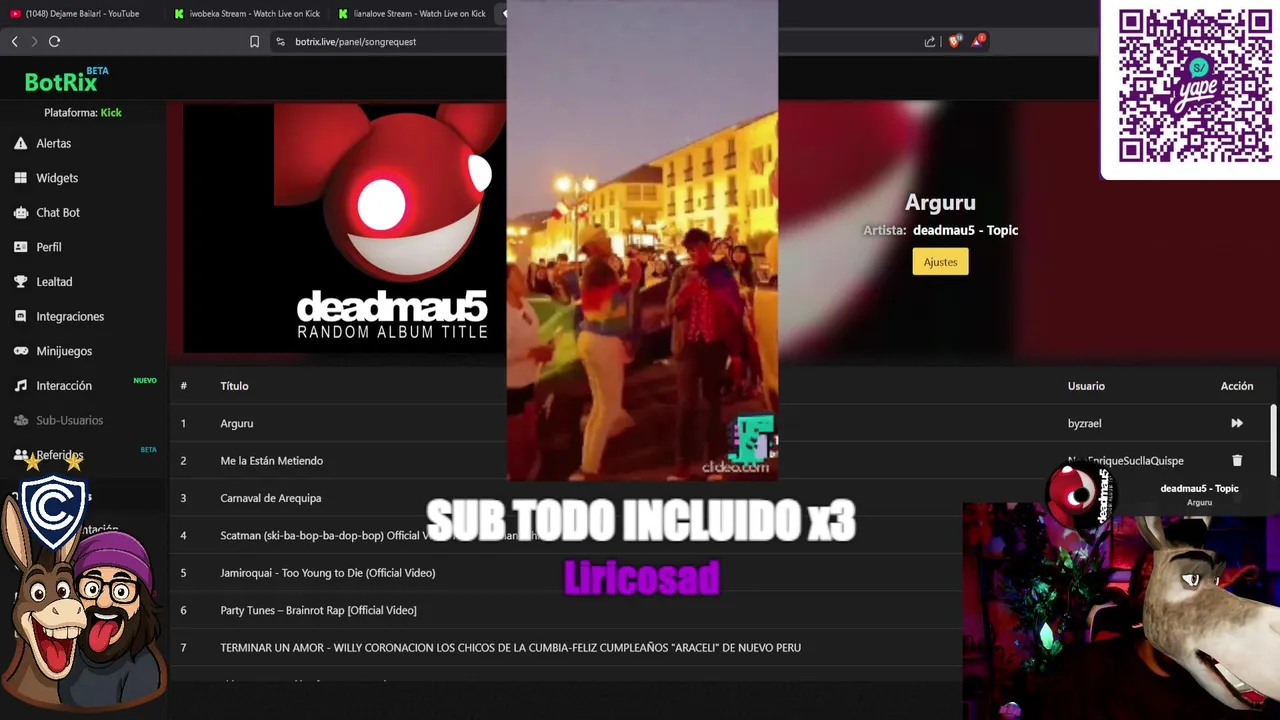Click user byzrael in the Arguru row
The width and height of the screenshot is (1280, 720).
click(1084, 423)
